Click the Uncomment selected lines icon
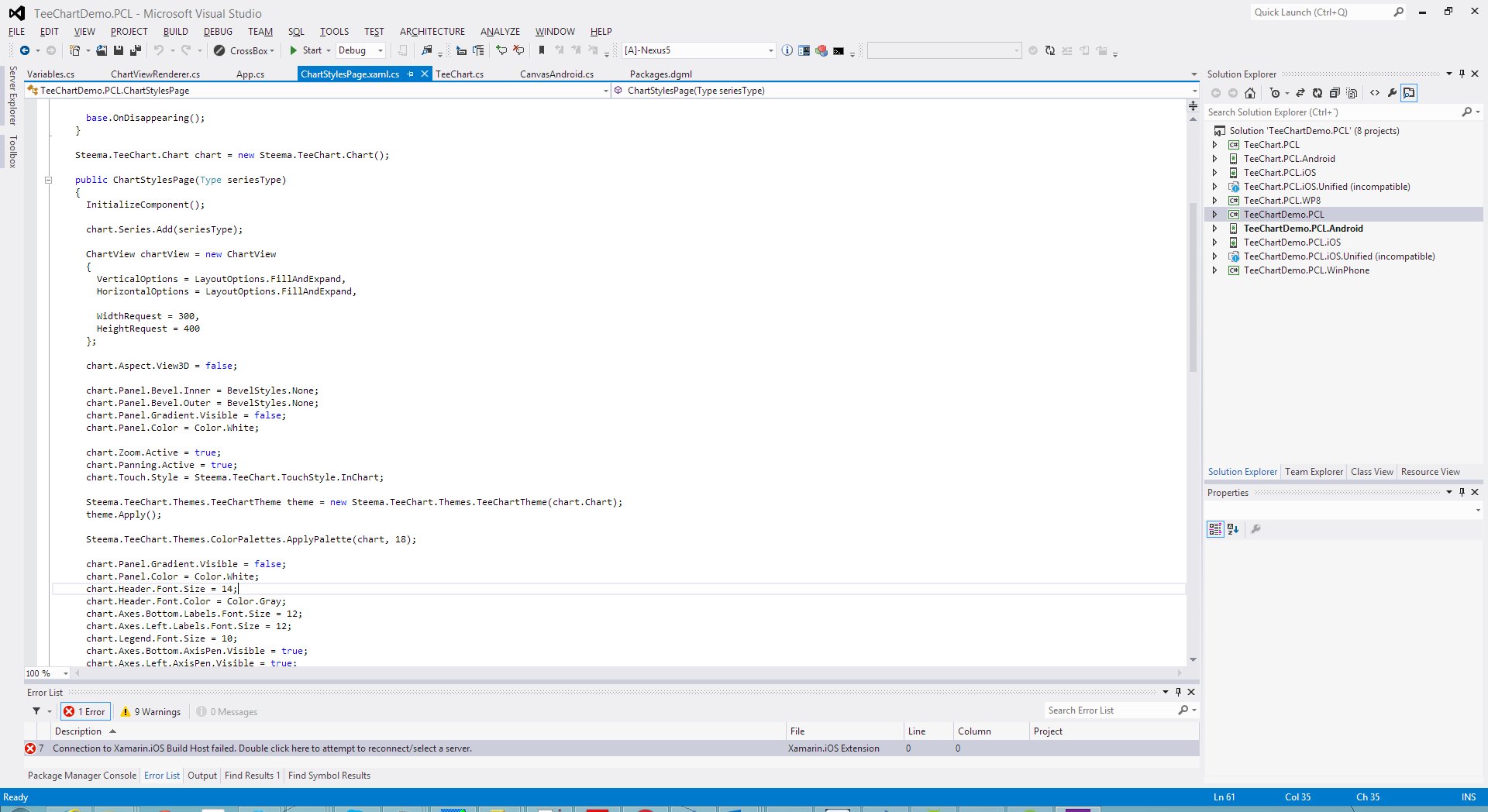 click(x=518, y=50)
